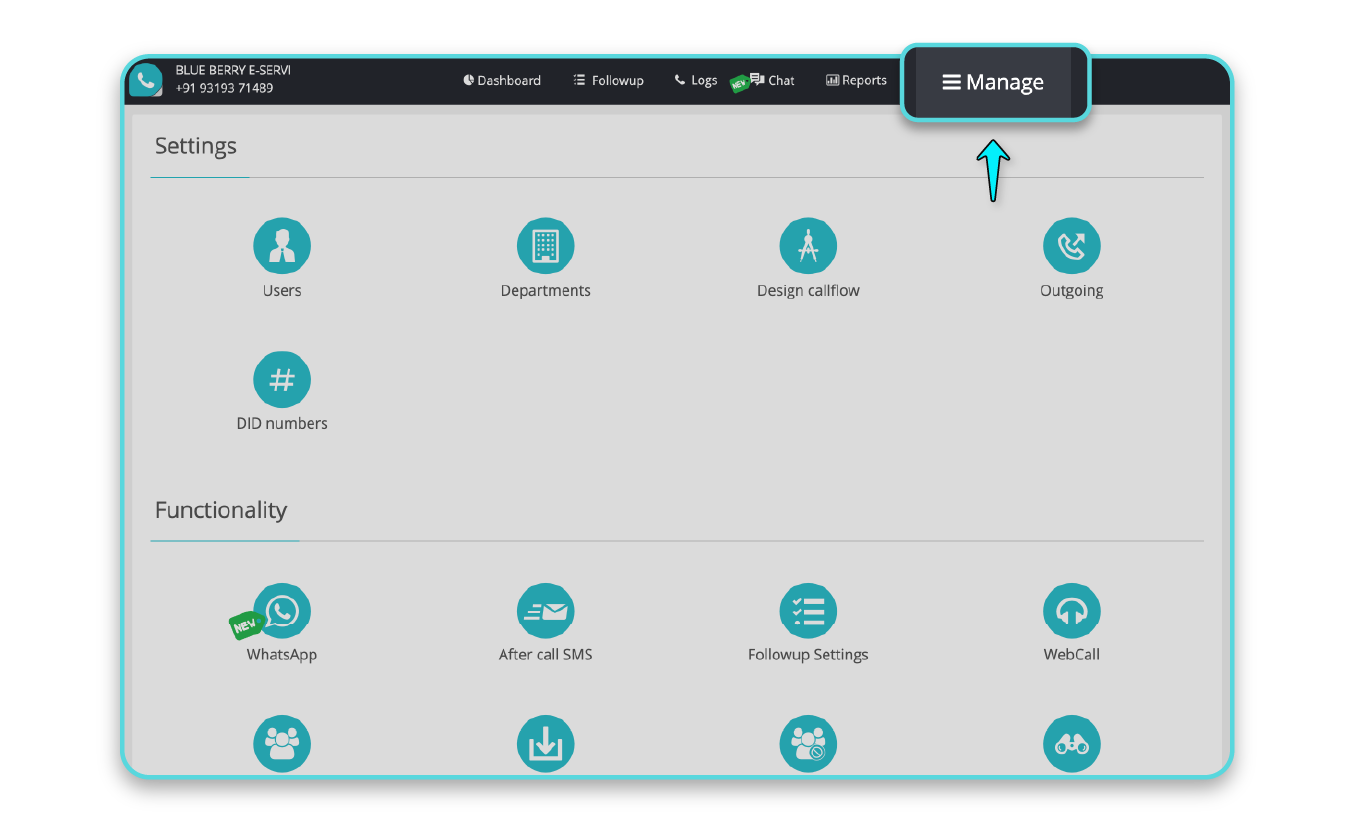1356x835 pixels.
Task: View the Logs menu item
Action: [x=695, y=80]
